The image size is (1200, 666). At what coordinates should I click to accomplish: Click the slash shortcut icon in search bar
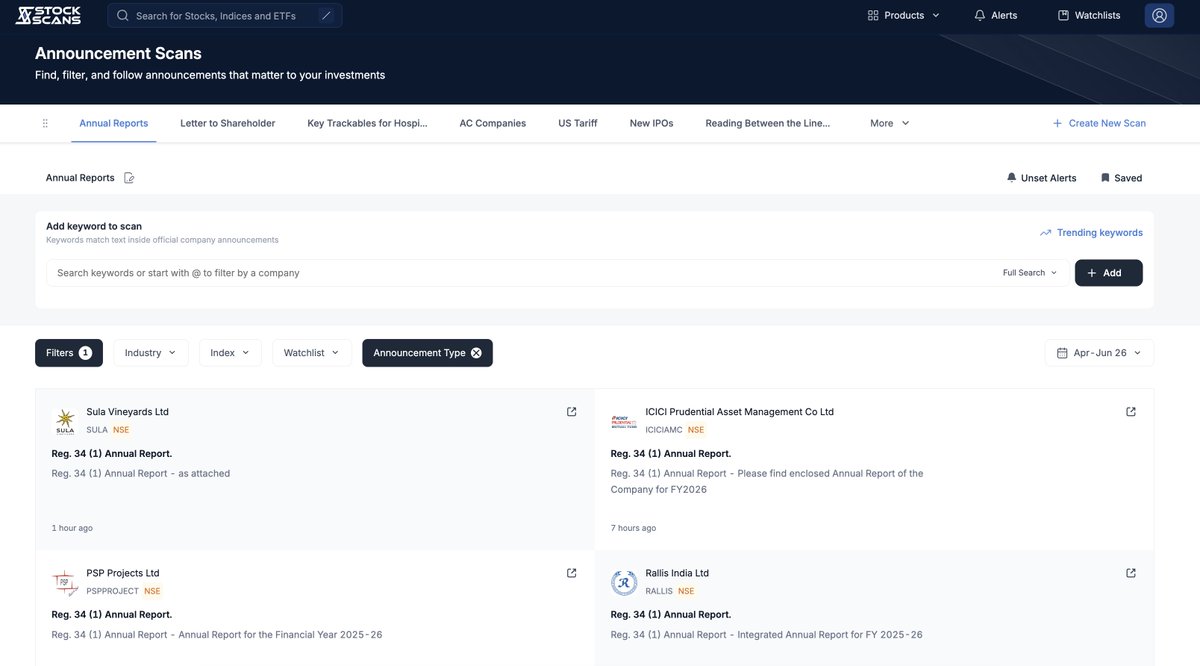tap(326, 15)
